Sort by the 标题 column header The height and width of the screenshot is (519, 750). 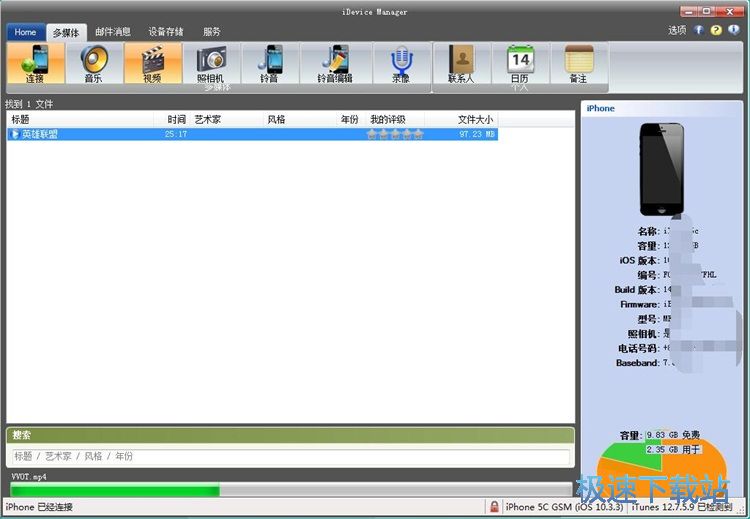coord(80,120)
